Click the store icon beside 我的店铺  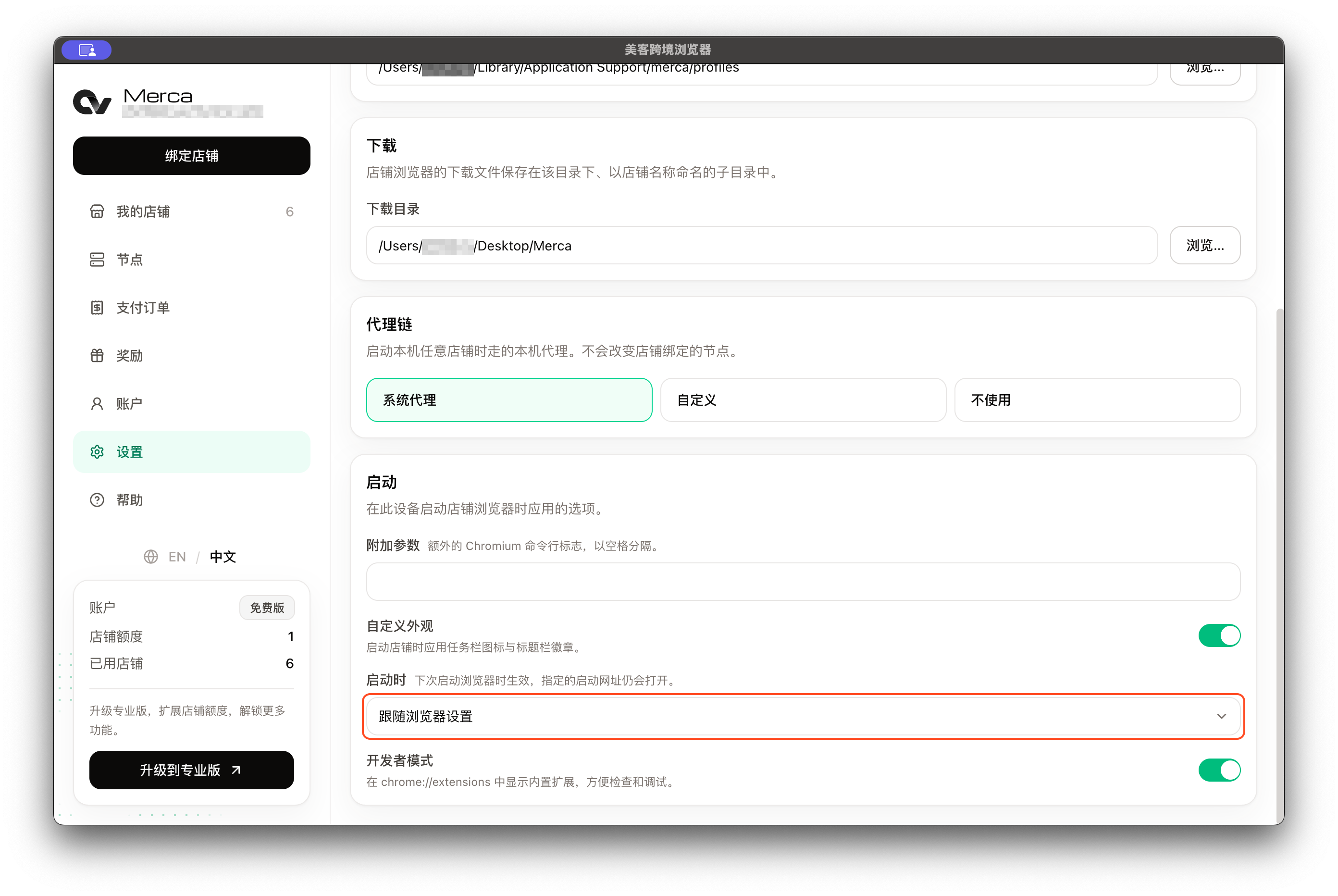tap(97, 212)
